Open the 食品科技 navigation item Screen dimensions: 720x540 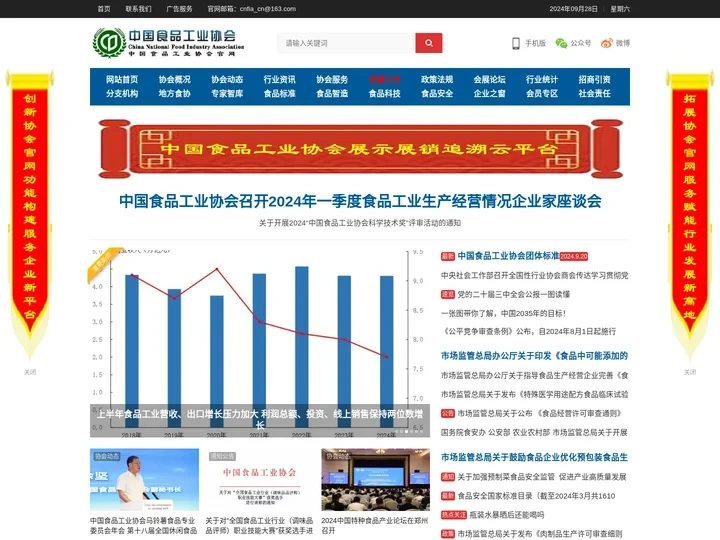(384, 94)
